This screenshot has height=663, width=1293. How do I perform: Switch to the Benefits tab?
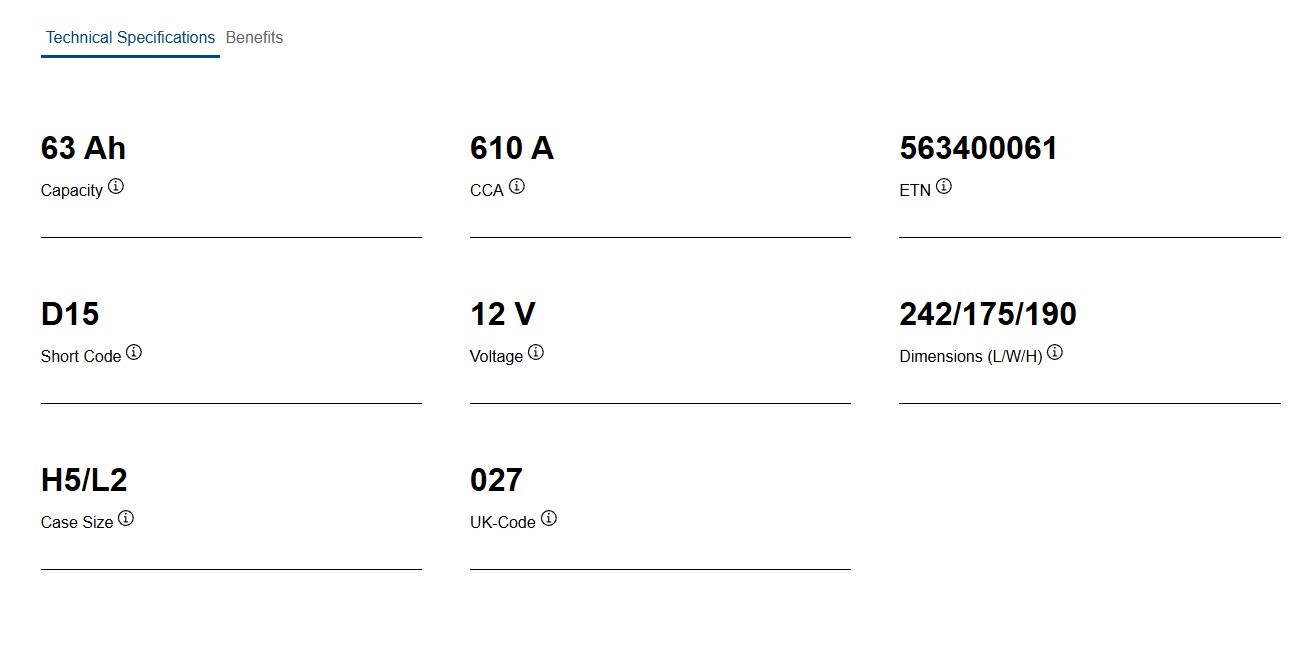click(x=254, y=38)
